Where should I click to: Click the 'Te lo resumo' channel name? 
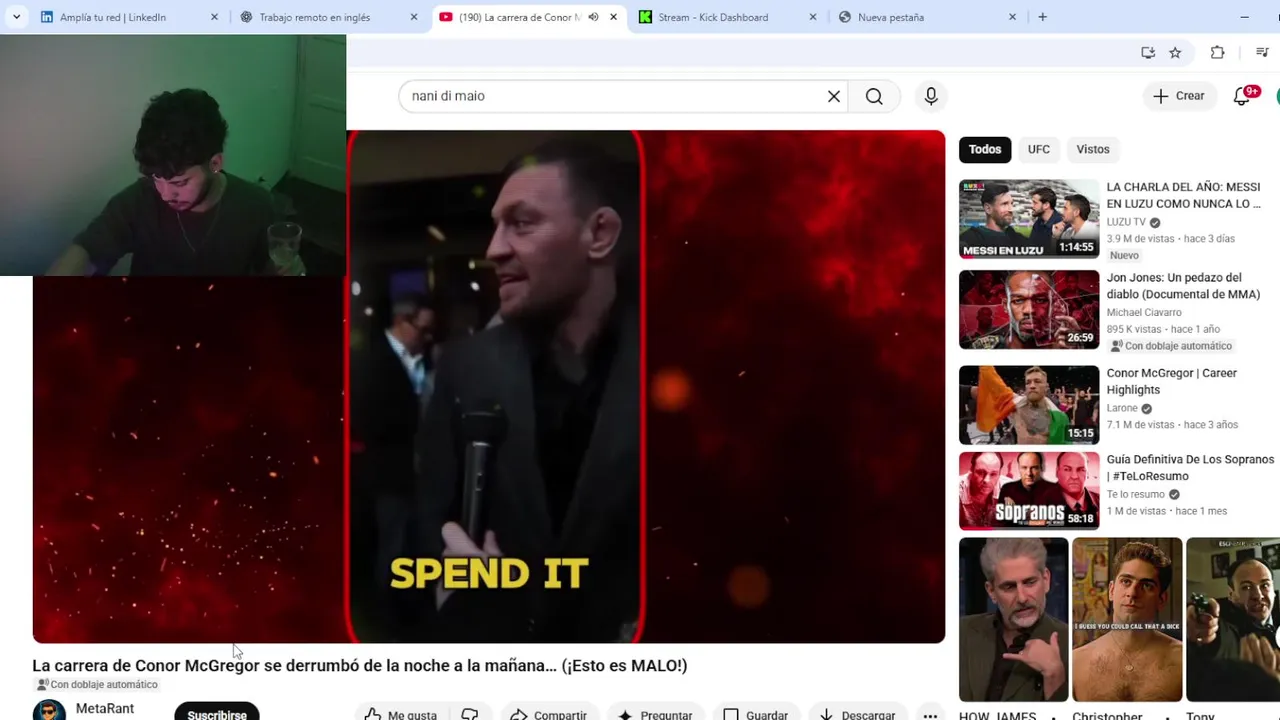(x=1135, y=494)
